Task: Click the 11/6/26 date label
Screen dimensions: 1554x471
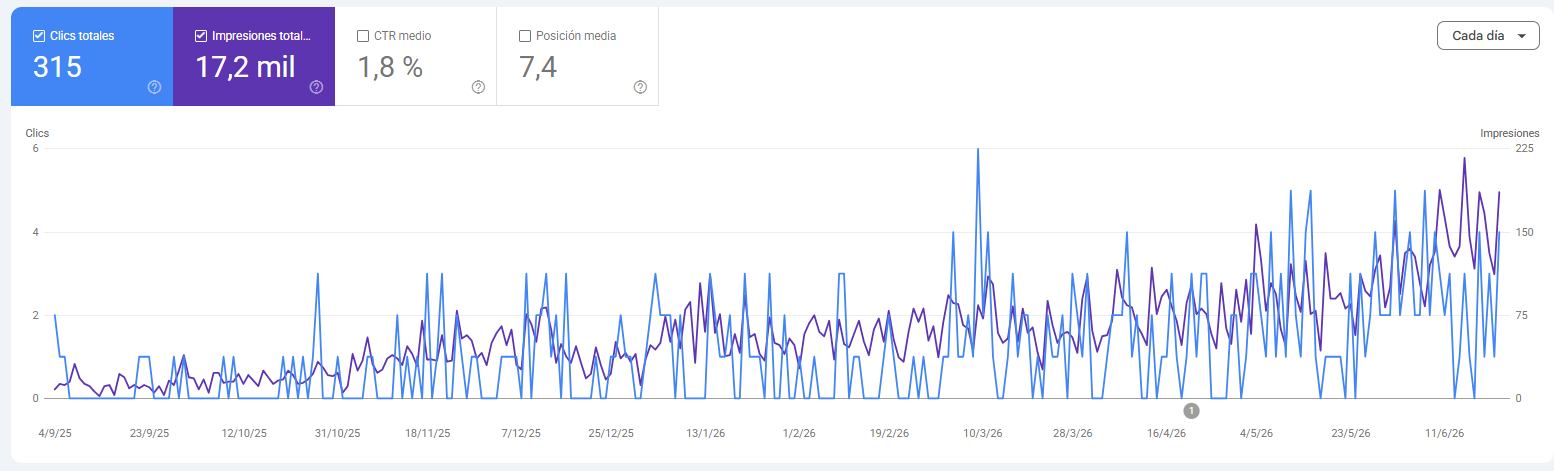Action: click(x=1443, y=433)
